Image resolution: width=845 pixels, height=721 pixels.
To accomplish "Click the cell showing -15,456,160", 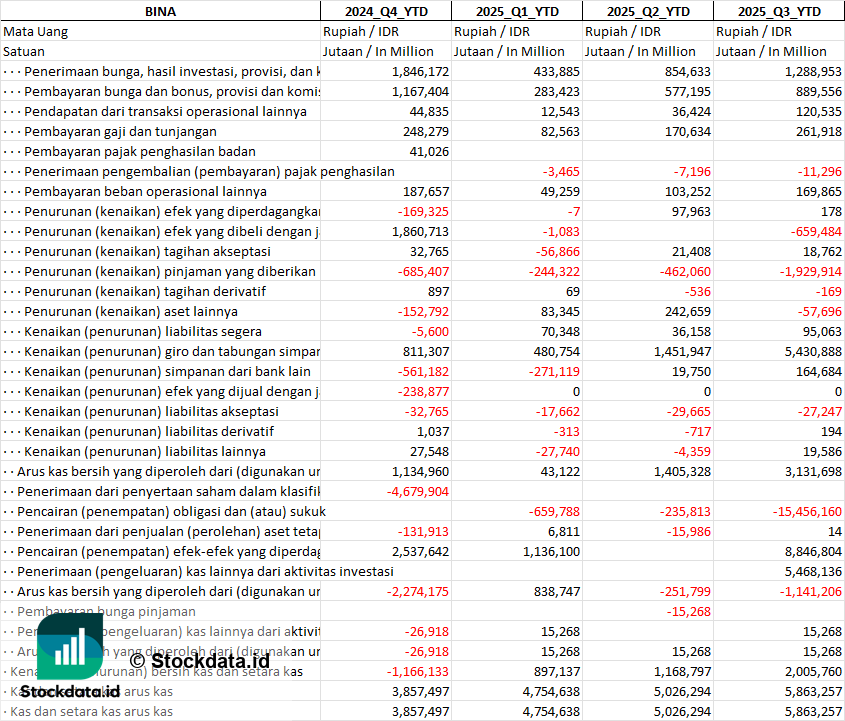I will pyautogui.click(x=806, y=511).
